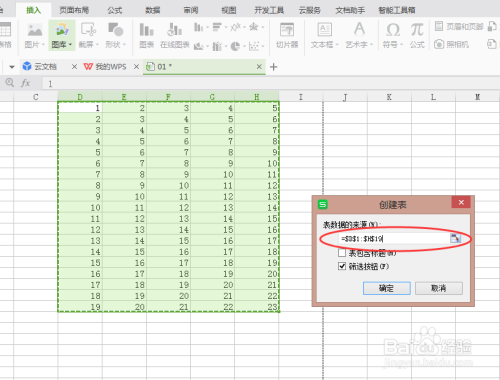Click the table data source input field
The height and width of the screenshot is (380, 500).
pyautogui.click(x=394, y=238)
